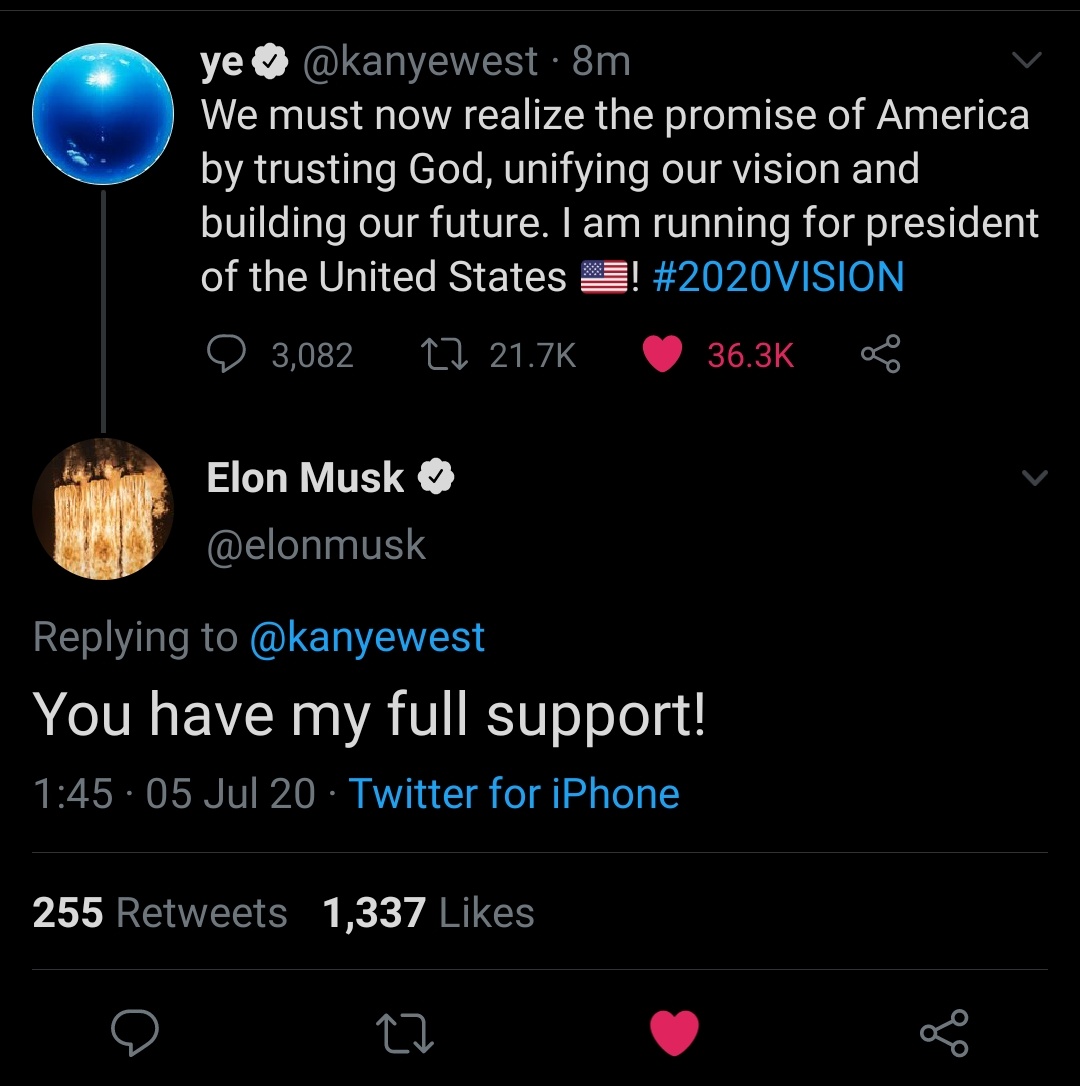
Task: Unlike Elon's reply using the bottom heart
Action: pyautogui.click(x=674, y=1035)
